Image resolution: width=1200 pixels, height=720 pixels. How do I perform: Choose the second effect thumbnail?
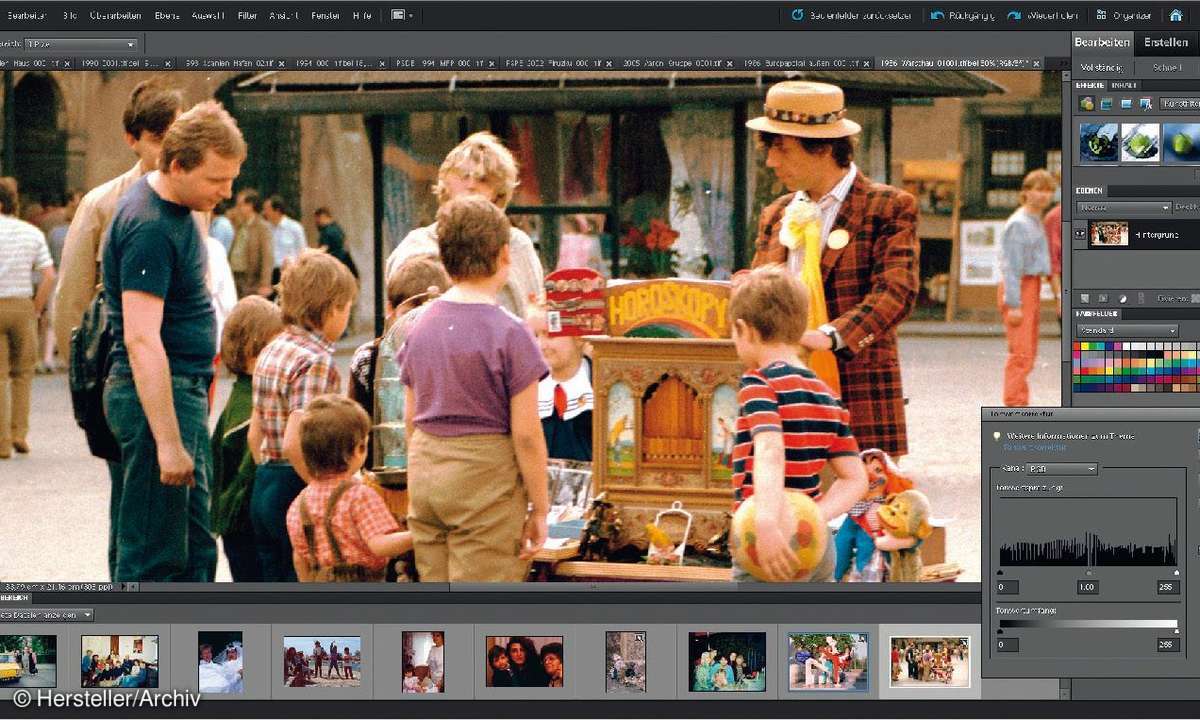[1140, 142]
